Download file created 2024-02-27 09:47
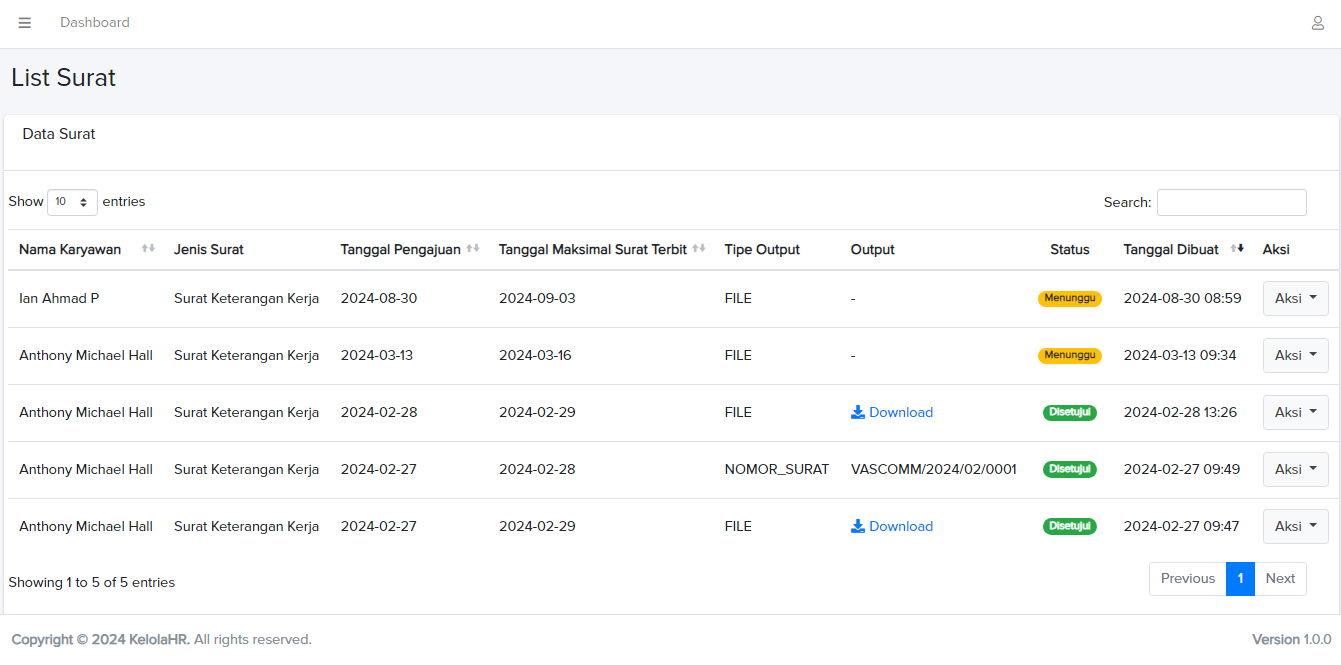The image size is (1341, 665). click(892, 526)
